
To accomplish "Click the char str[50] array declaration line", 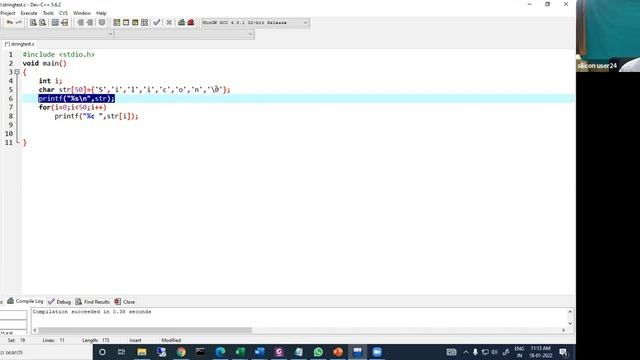I will tap(135, 90).
